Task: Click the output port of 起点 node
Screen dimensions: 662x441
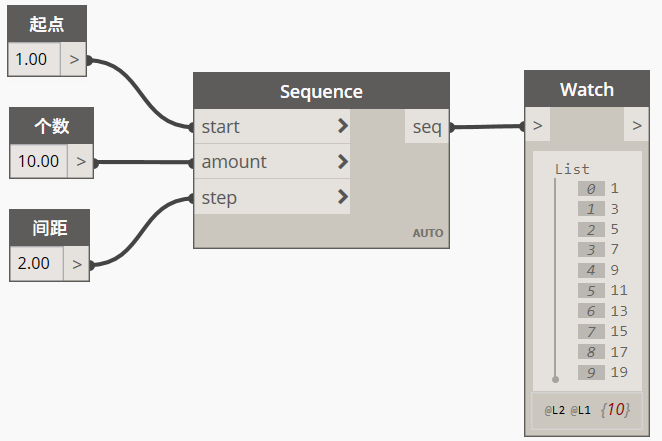Action: pos(74,59)
